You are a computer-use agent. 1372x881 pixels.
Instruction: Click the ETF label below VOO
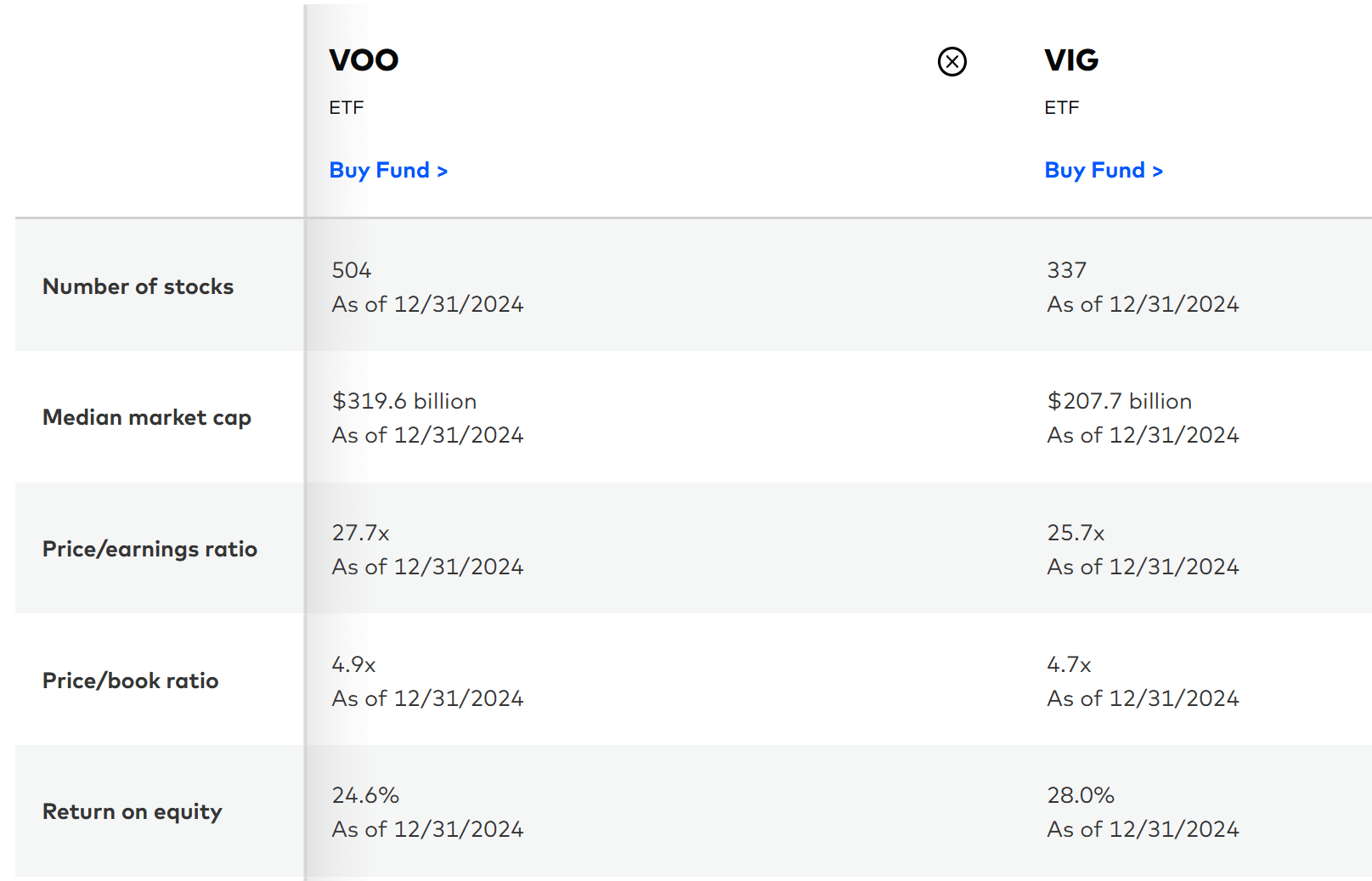345,107
